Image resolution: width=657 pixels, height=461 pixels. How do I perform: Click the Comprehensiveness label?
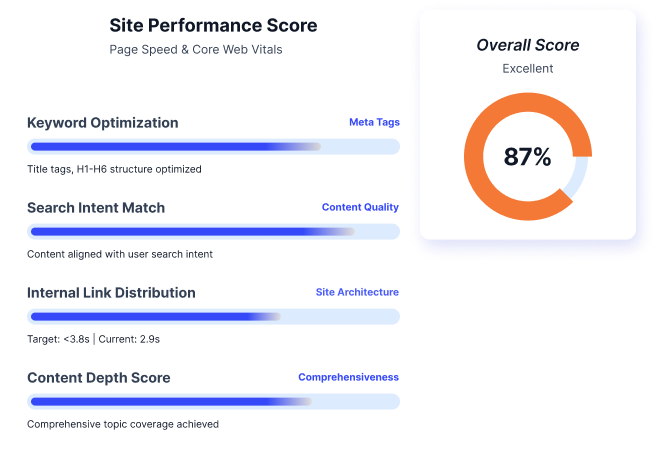(x=348, y=377)
